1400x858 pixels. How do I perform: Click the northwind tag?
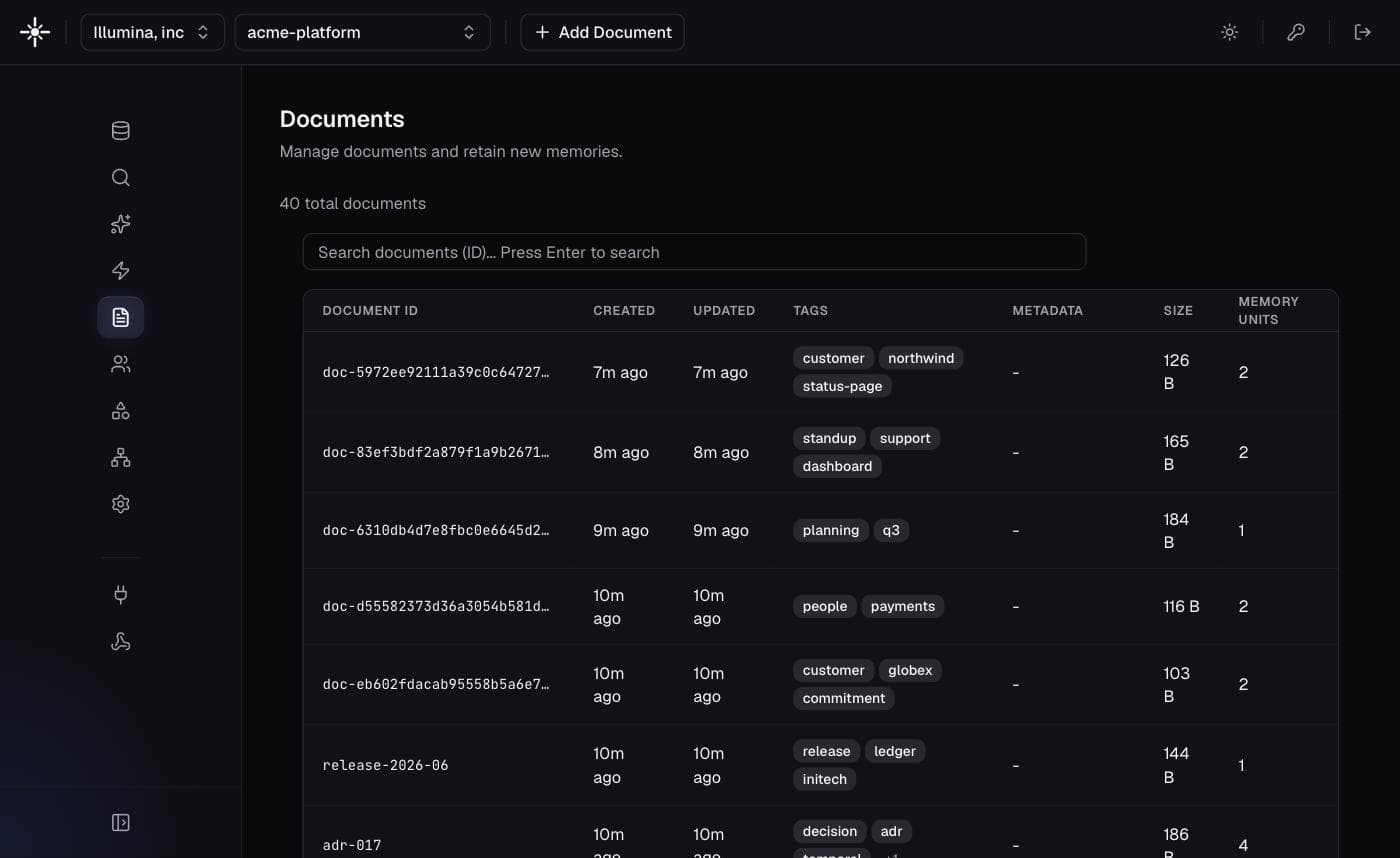(x=921, y=358)
